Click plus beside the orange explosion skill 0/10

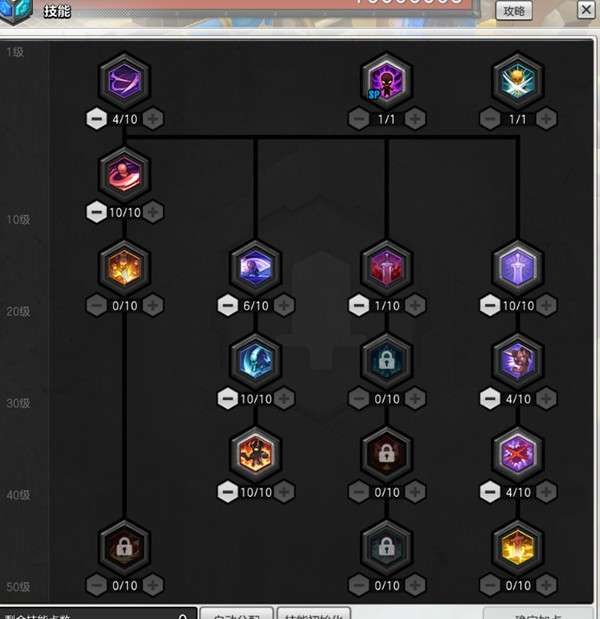tap(153, 305)
